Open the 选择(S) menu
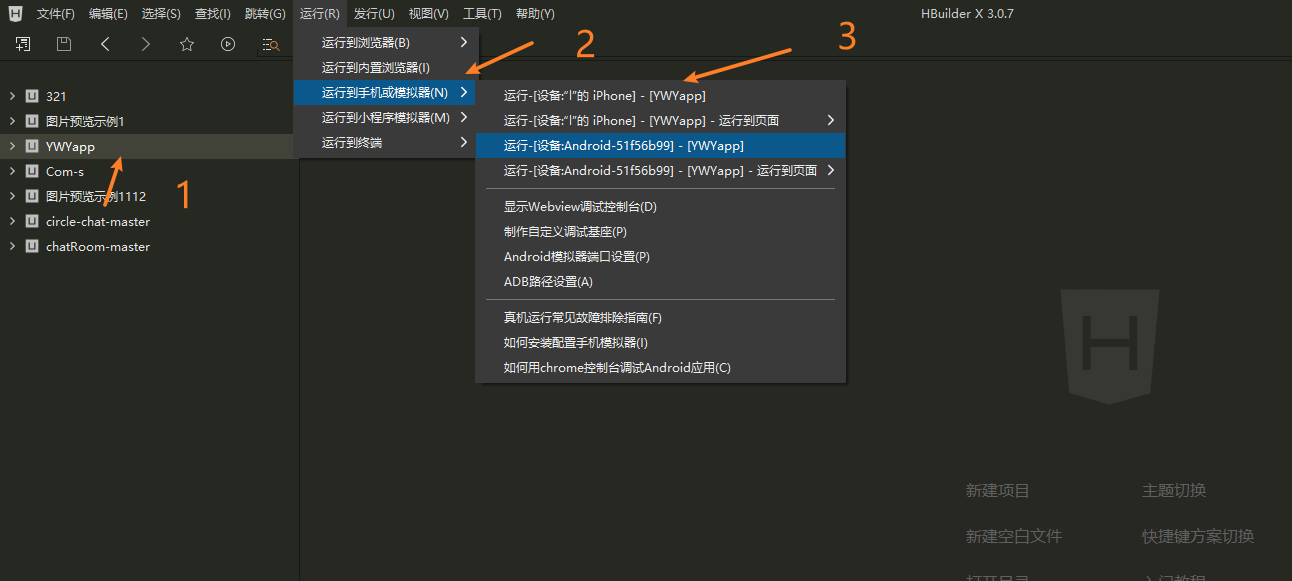The image size is (1292, 581). tap(161, 14)
